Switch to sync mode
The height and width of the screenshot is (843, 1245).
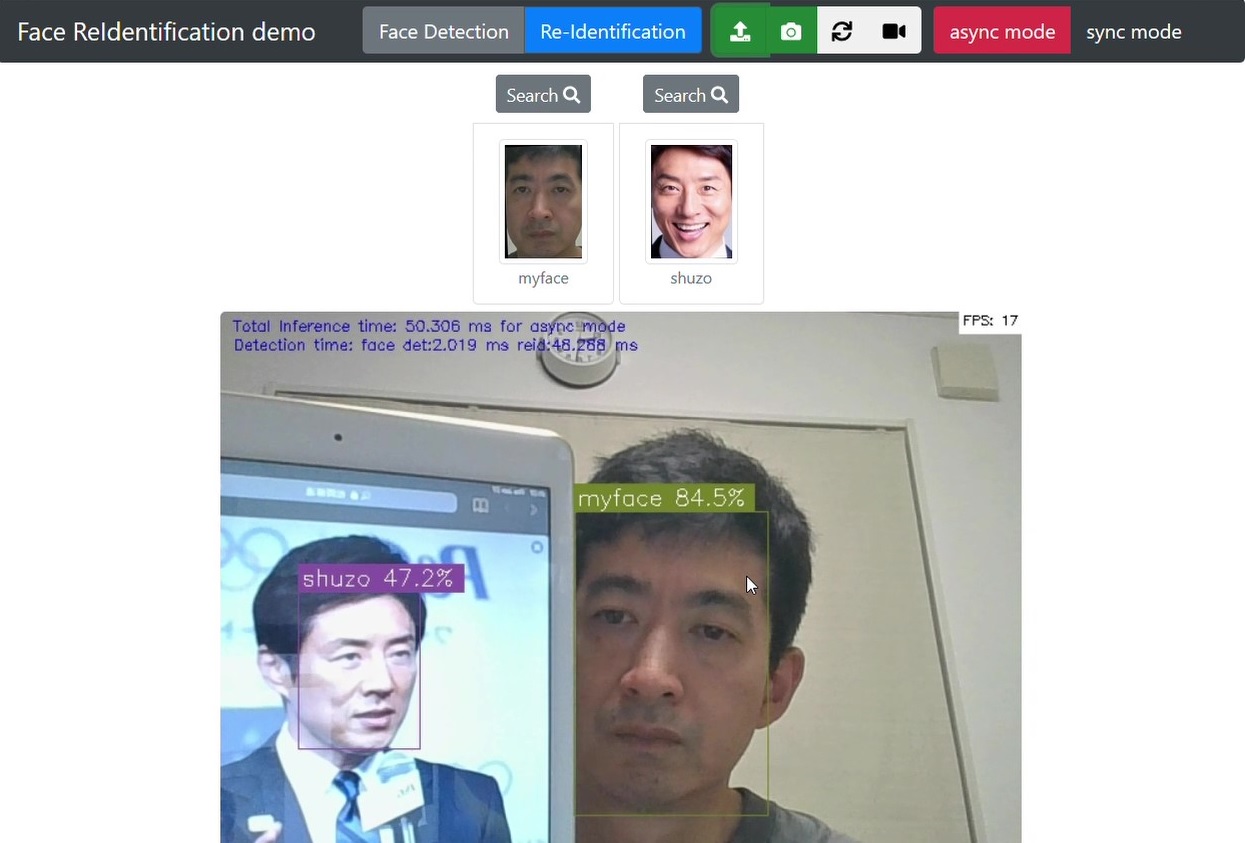[1134, 31]
